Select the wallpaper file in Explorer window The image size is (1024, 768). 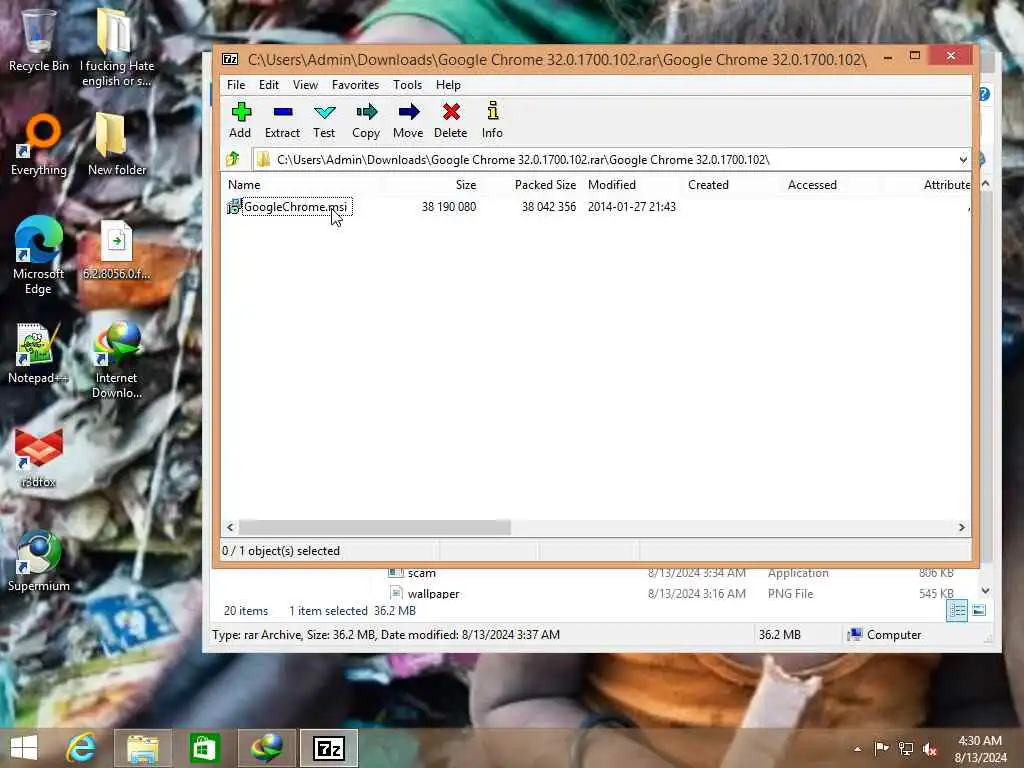click(433, 594)
